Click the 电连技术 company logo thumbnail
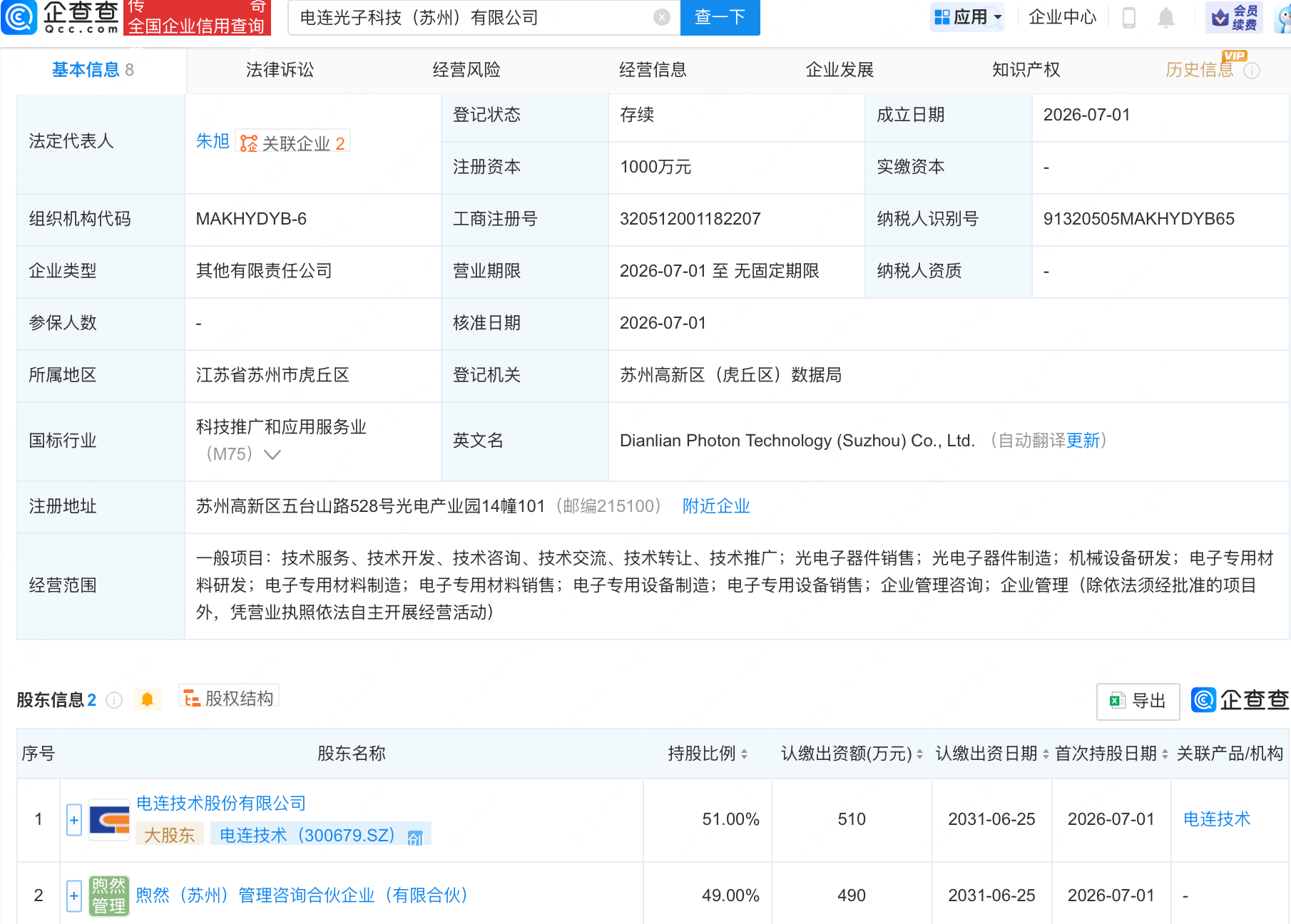This screenshot has height=924, width=1291. [109, 820]
